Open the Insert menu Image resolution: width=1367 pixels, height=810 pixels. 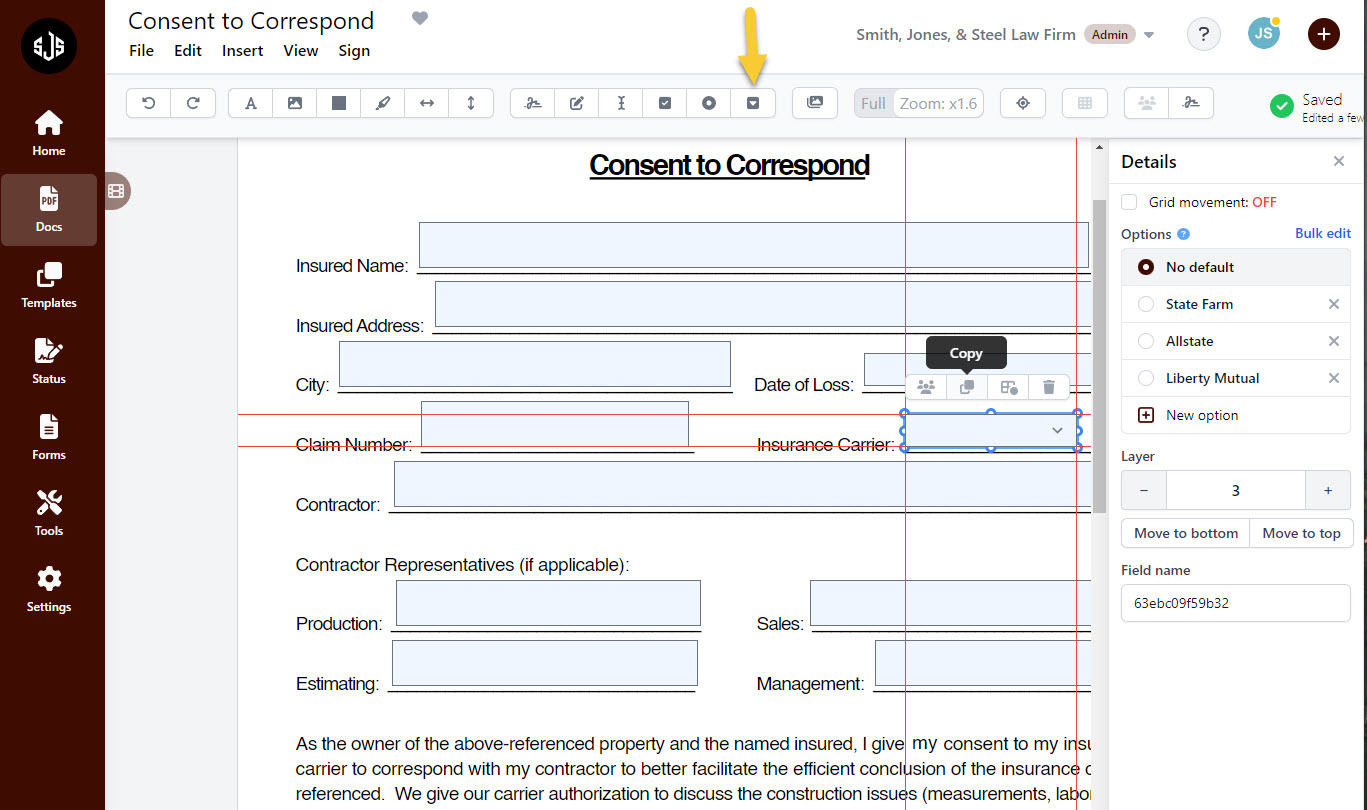[x=243, y=50]
